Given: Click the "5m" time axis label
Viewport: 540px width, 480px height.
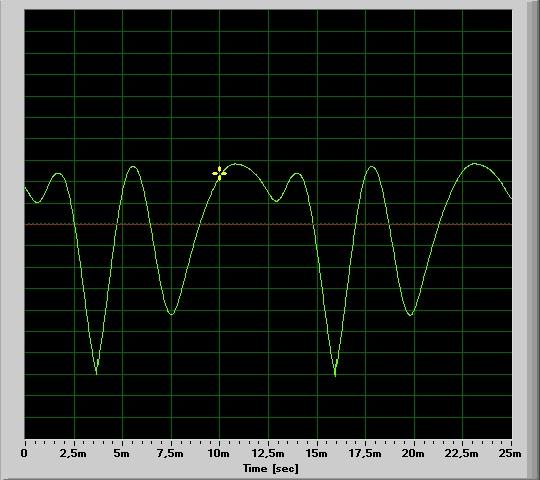Looking at the screenshot, I should click(x=122, y=453).
